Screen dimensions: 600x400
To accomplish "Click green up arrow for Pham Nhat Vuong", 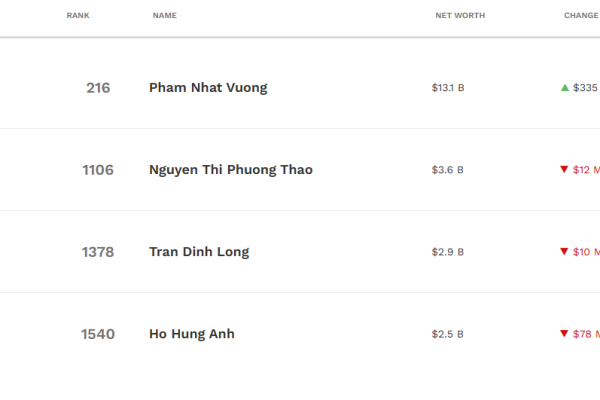I will click(x=565, y=88).
